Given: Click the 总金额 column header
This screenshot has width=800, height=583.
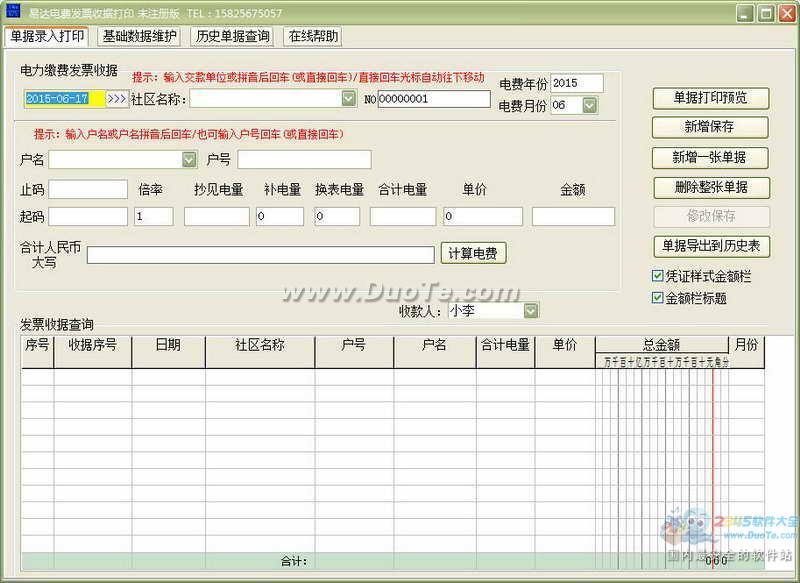Looking at the screenshot, I should pyautogui.click(x=662, y=345).
